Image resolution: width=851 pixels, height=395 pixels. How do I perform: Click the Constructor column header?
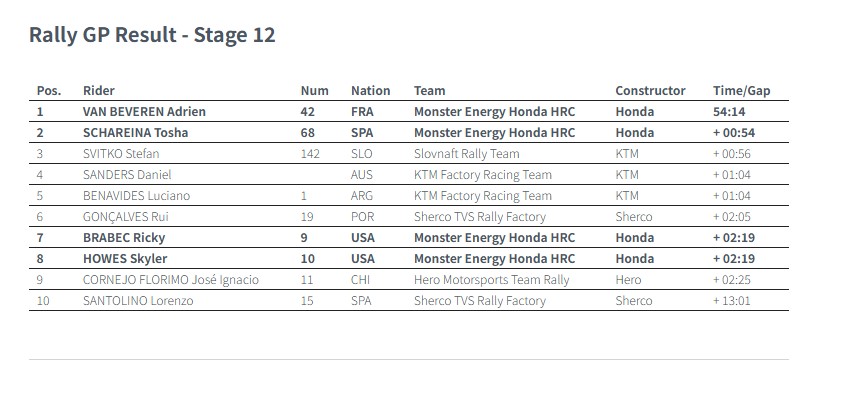pyautogui.click(x=650, y=91)
